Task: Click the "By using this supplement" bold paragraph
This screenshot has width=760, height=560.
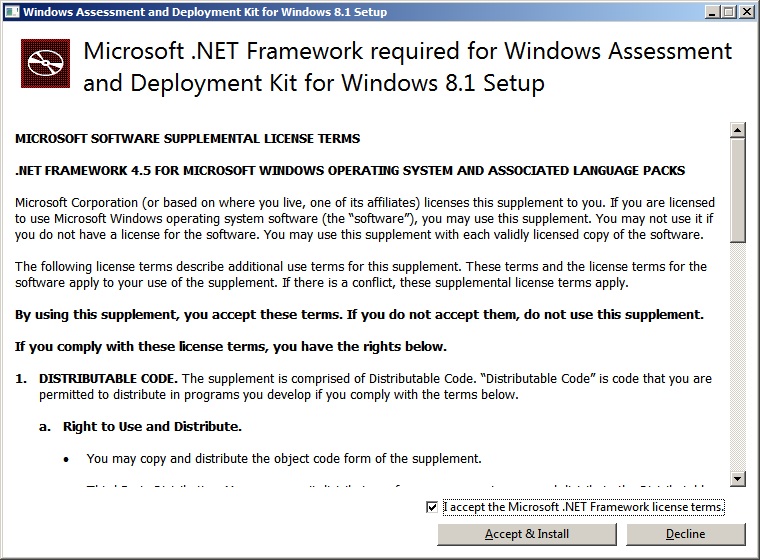Action: pos(359,315)
